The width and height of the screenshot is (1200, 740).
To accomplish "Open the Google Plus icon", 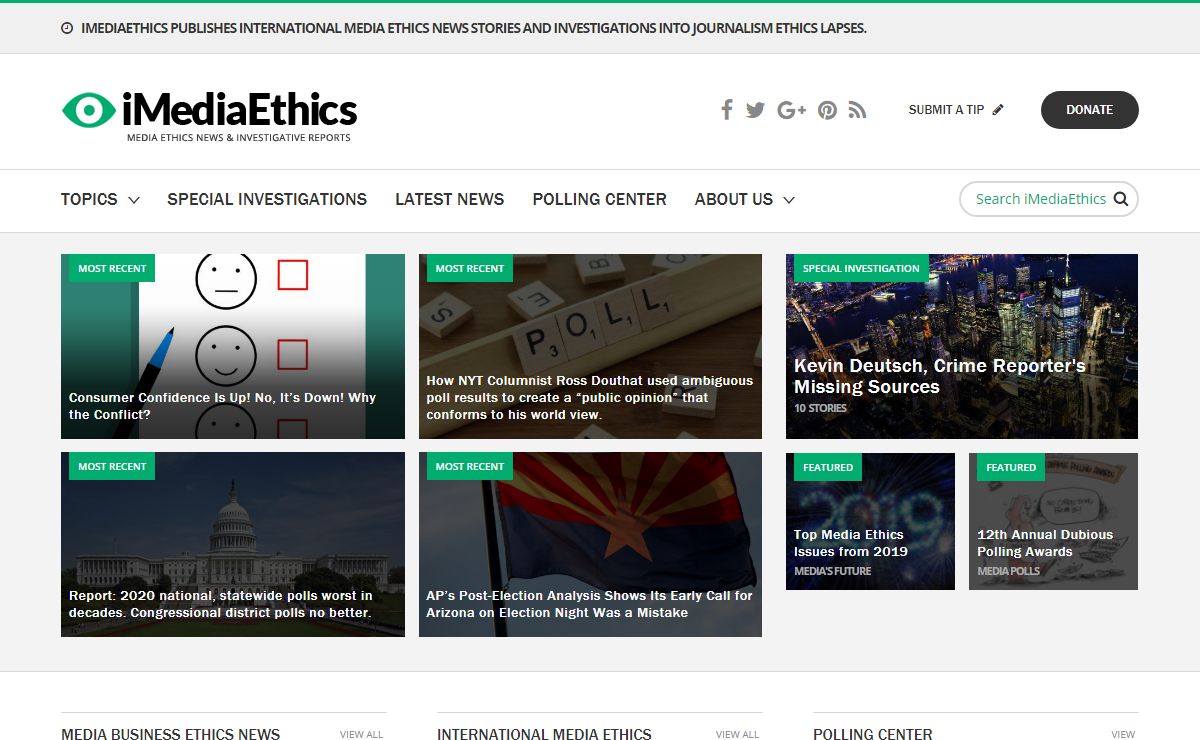I will pos(791,110).
